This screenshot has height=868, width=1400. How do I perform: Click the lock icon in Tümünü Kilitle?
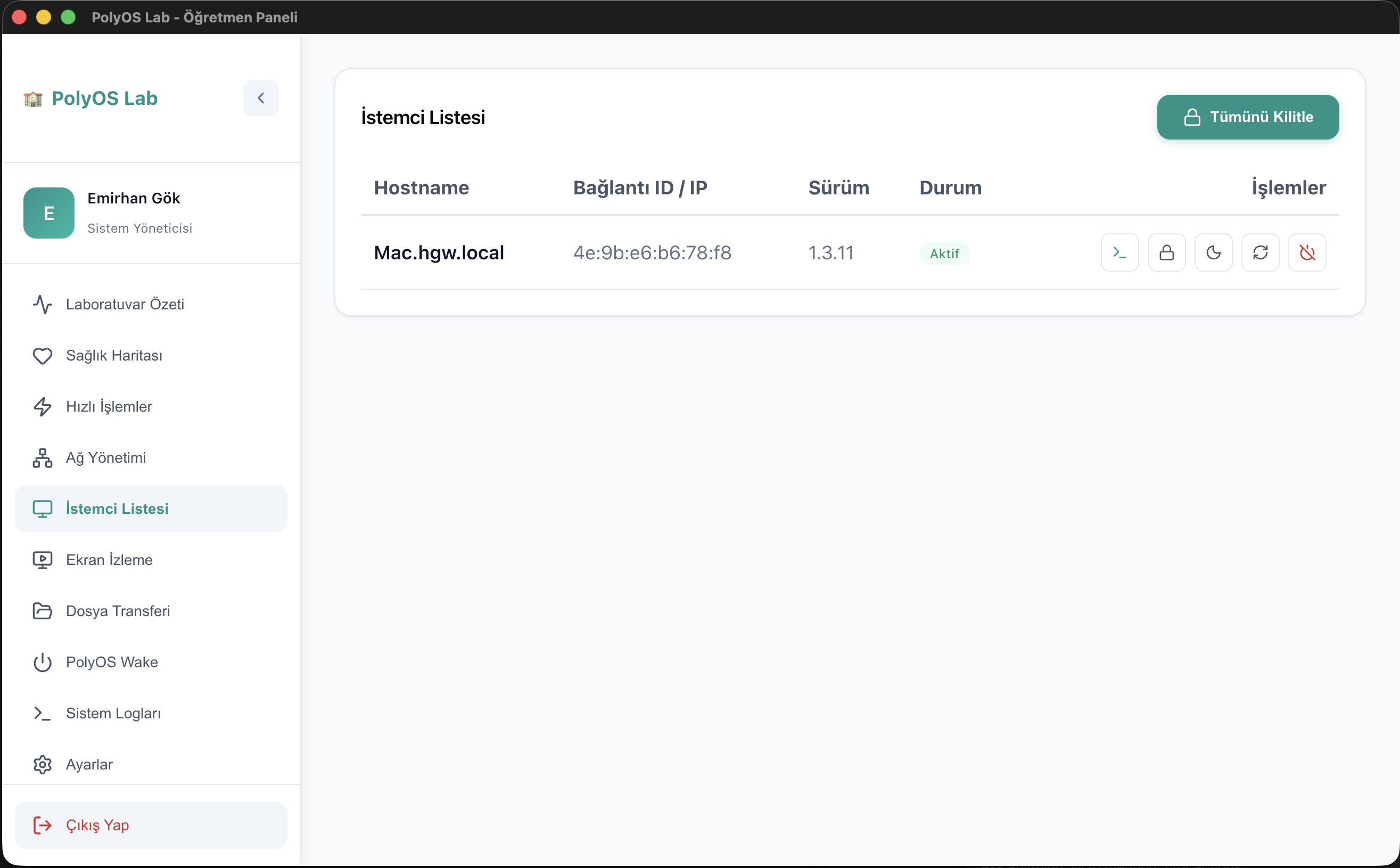(1192, 117)
